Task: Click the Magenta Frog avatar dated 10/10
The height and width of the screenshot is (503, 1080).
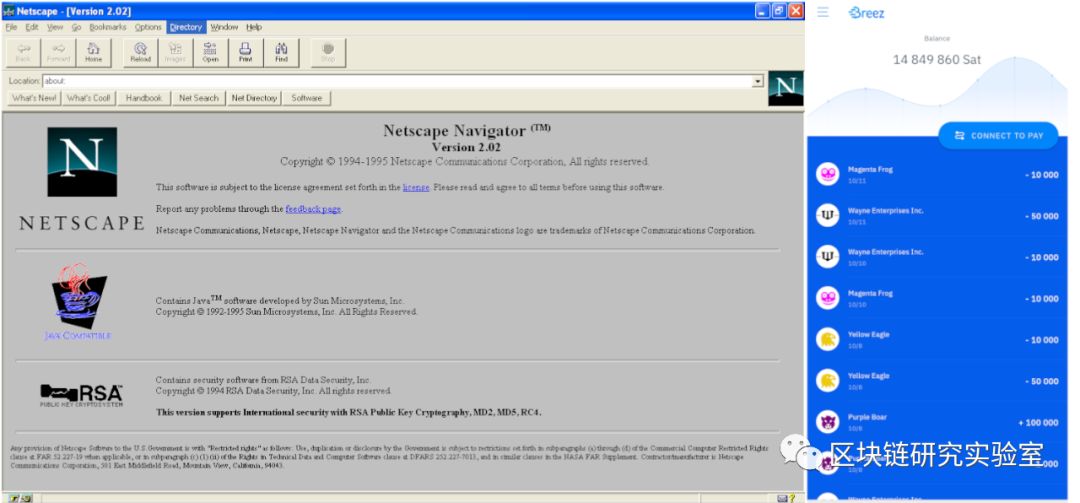Action: click(828, 298)
